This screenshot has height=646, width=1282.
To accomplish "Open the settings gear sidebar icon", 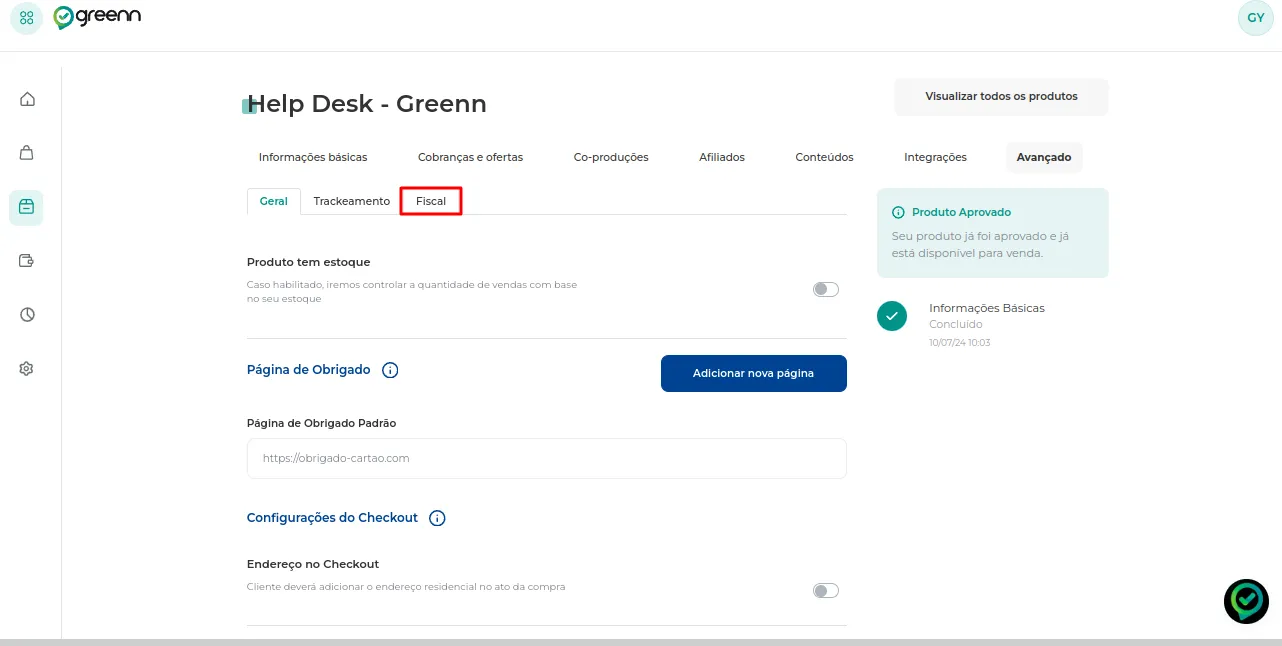I will point(27,369).
